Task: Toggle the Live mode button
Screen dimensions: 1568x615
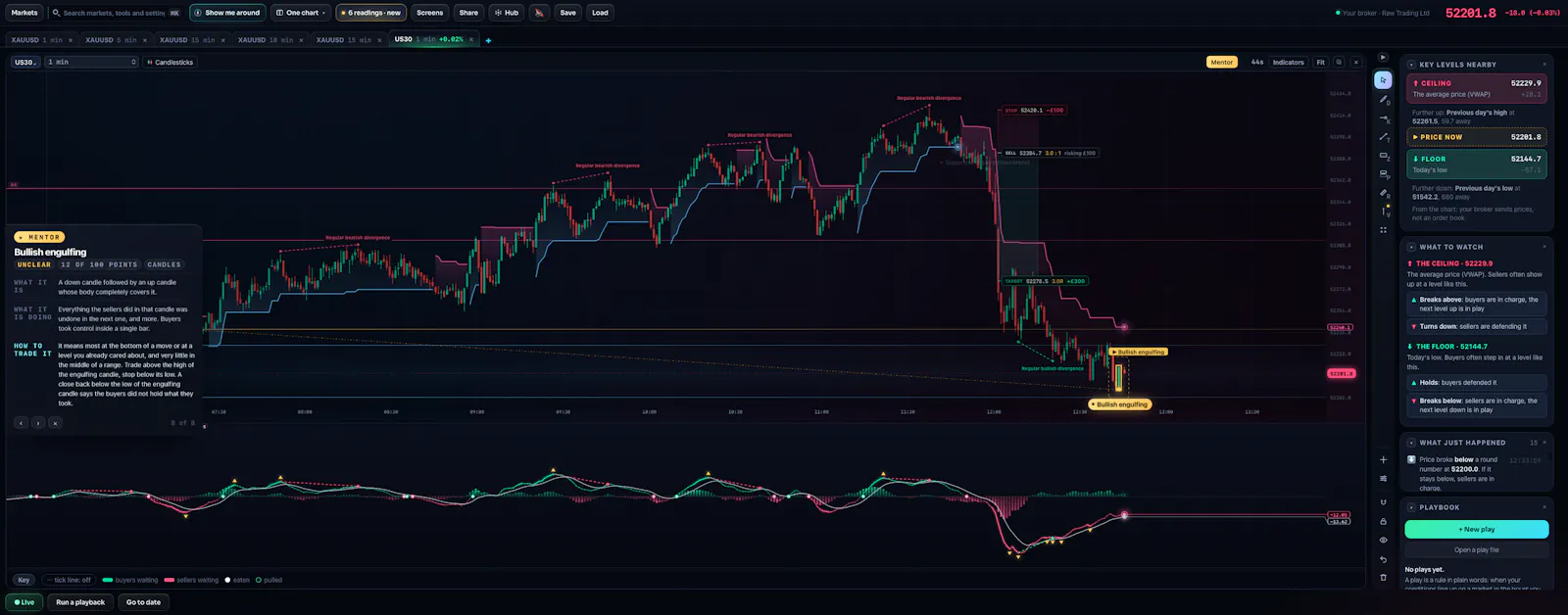Action: (24, 602)
